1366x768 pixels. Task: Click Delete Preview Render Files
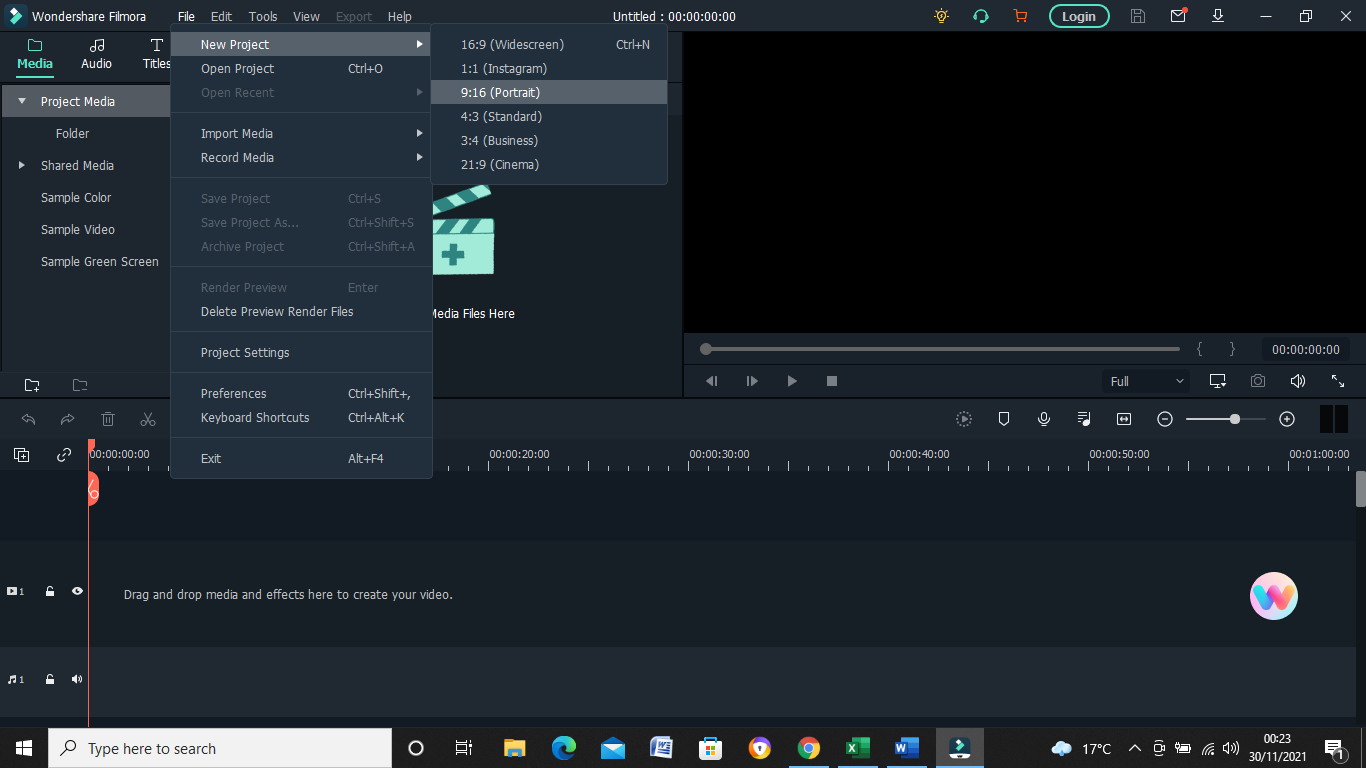pos(301,311)
